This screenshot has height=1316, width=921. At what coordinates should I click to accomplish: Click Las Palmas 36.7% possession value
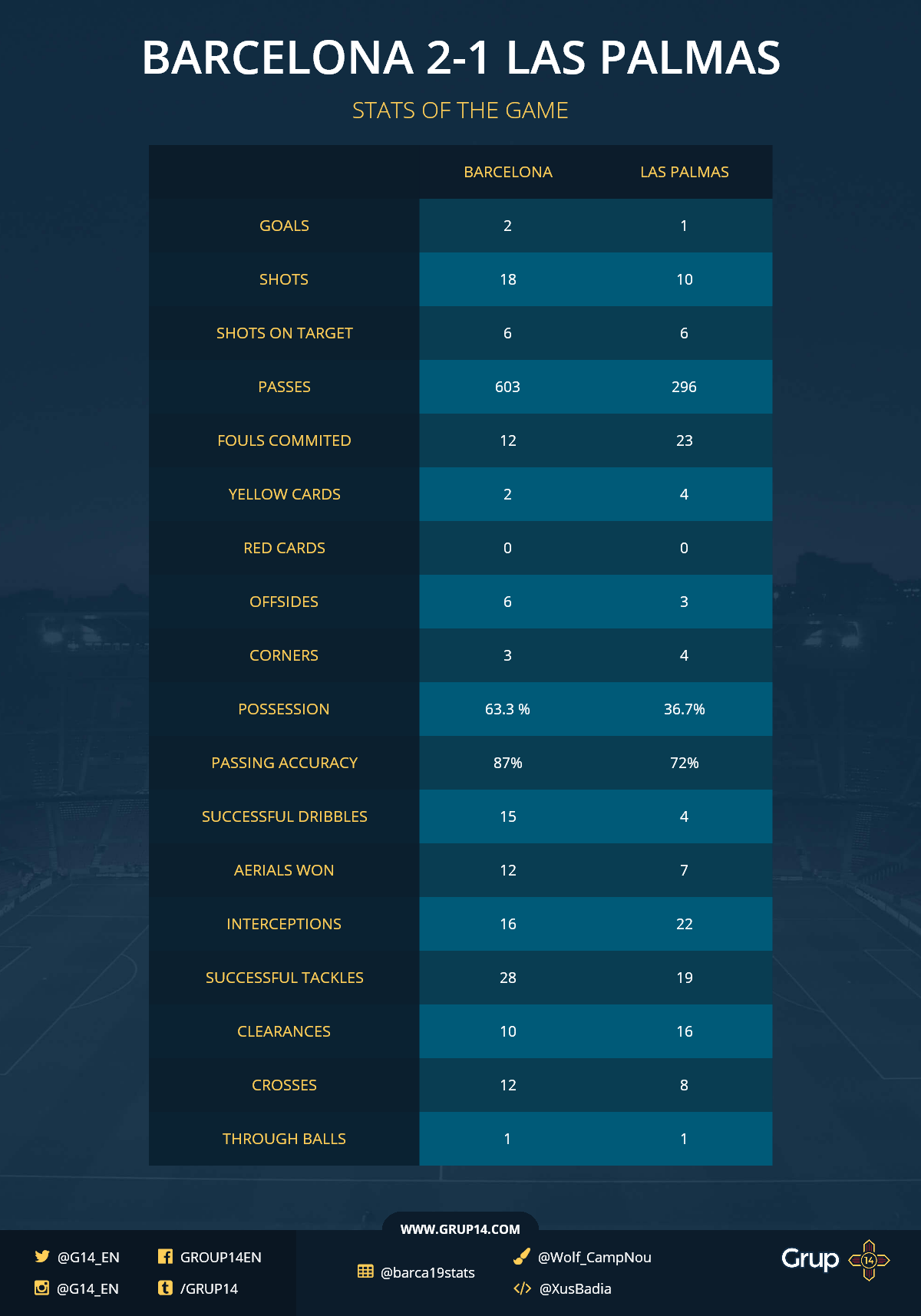pos(685,709)
